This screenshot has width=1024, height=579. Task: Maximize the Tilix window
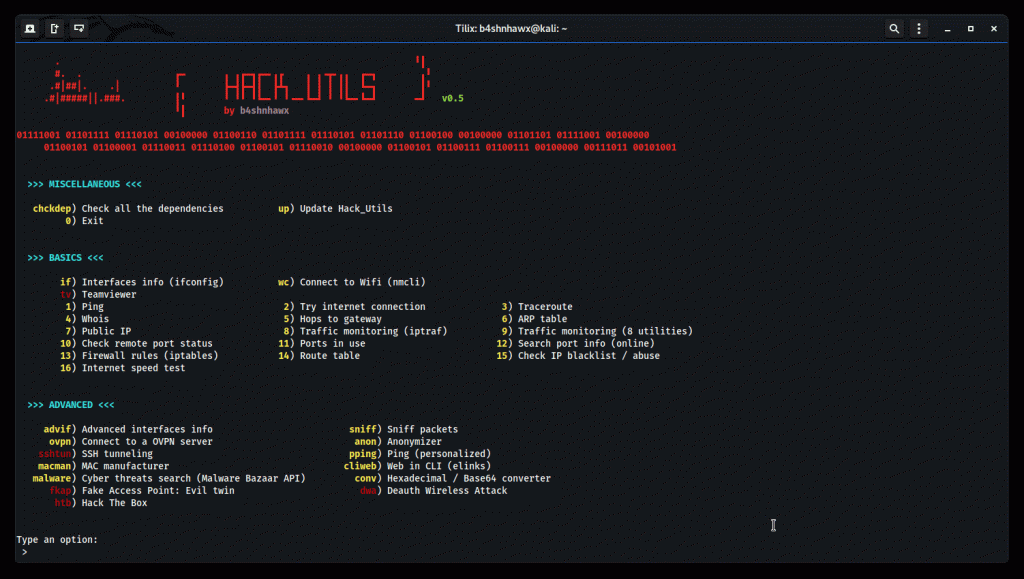click(x=970, y=29)
